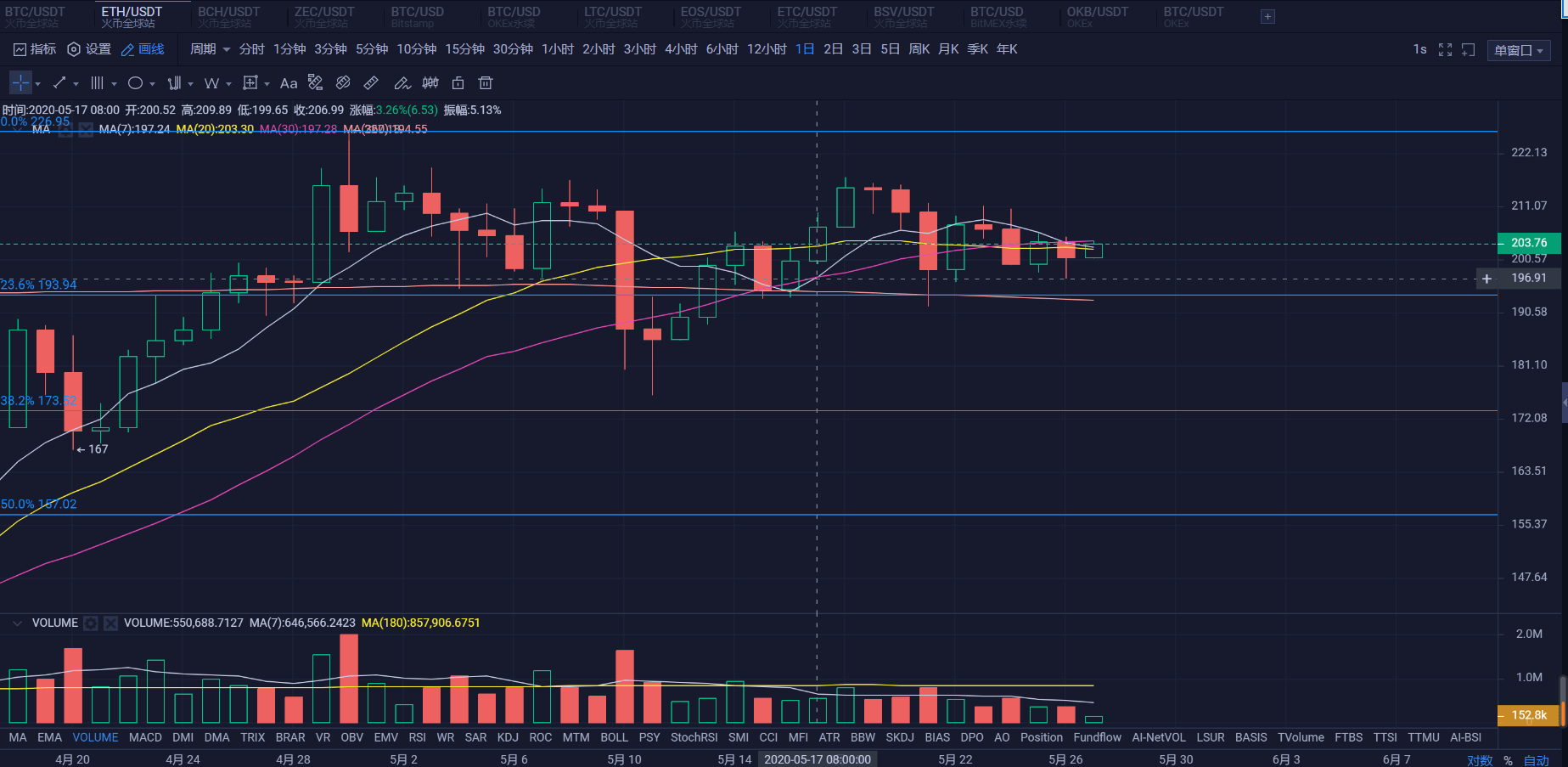Click the crossed-out ruler icon
Image resolution: width=1568 pixels, height=767 pixels.
coord(343,82)
